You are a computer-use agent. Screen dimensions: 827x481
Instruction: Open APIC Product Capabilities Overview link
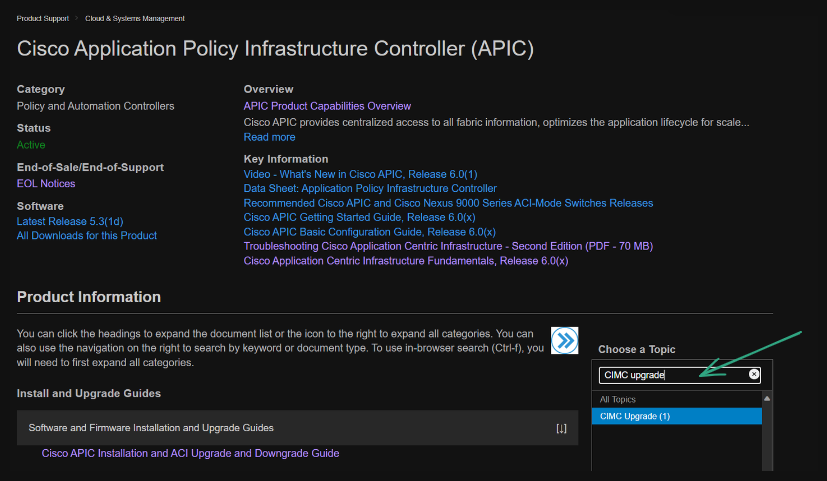click(x=327, y=106)
